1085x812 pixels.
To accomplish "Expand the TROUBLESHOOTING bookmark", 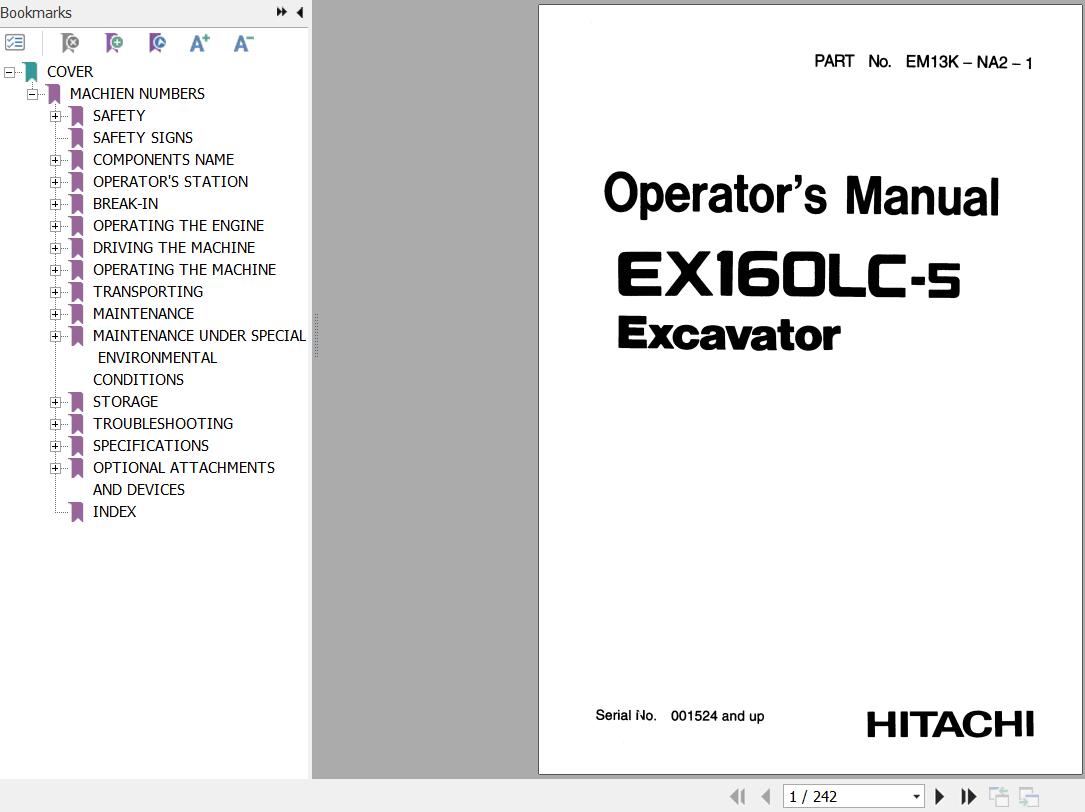I will pyautogui.click(x=55, y=424).
